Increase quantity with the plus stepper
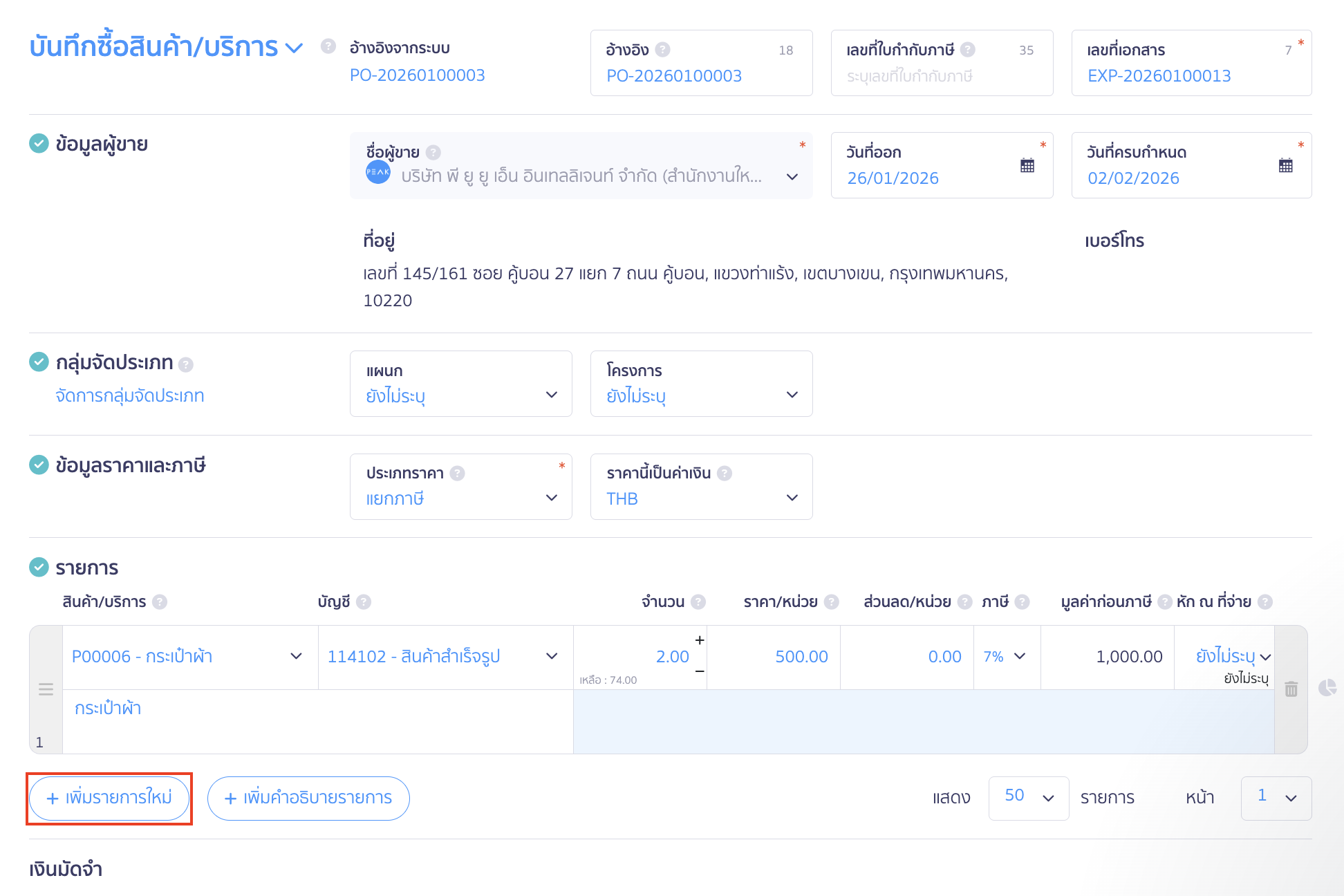The width and height of the screenshot is (1344, 896). [700, 640]
